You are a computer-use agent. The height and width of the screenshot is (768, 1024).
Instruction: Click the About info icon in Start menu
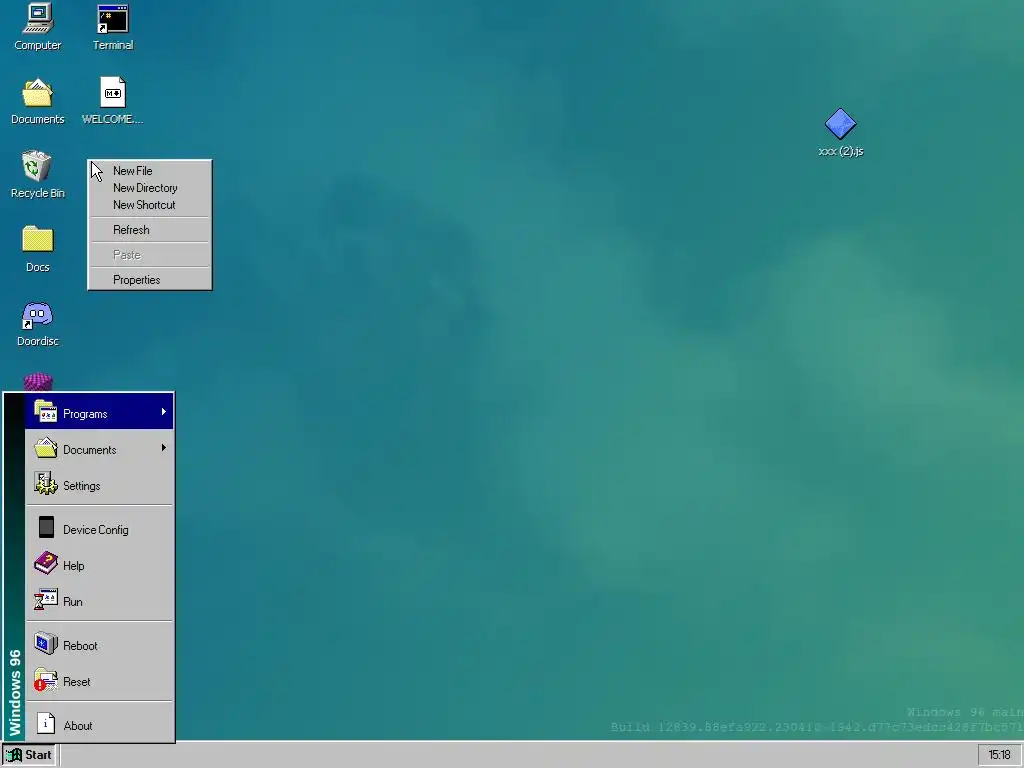coord(46,724)
